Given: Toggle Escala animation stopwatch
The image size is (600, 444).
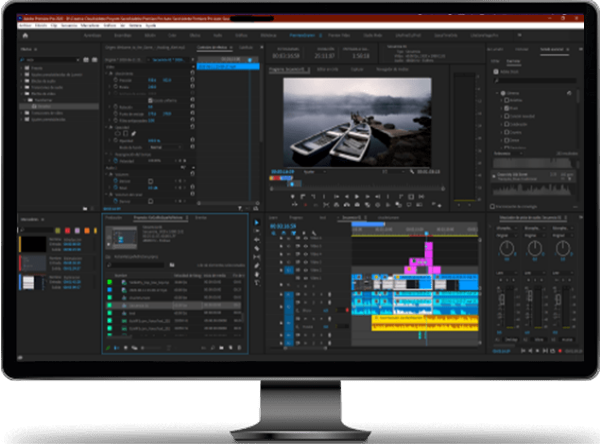Looking at the screenshot, I should 116,87.
